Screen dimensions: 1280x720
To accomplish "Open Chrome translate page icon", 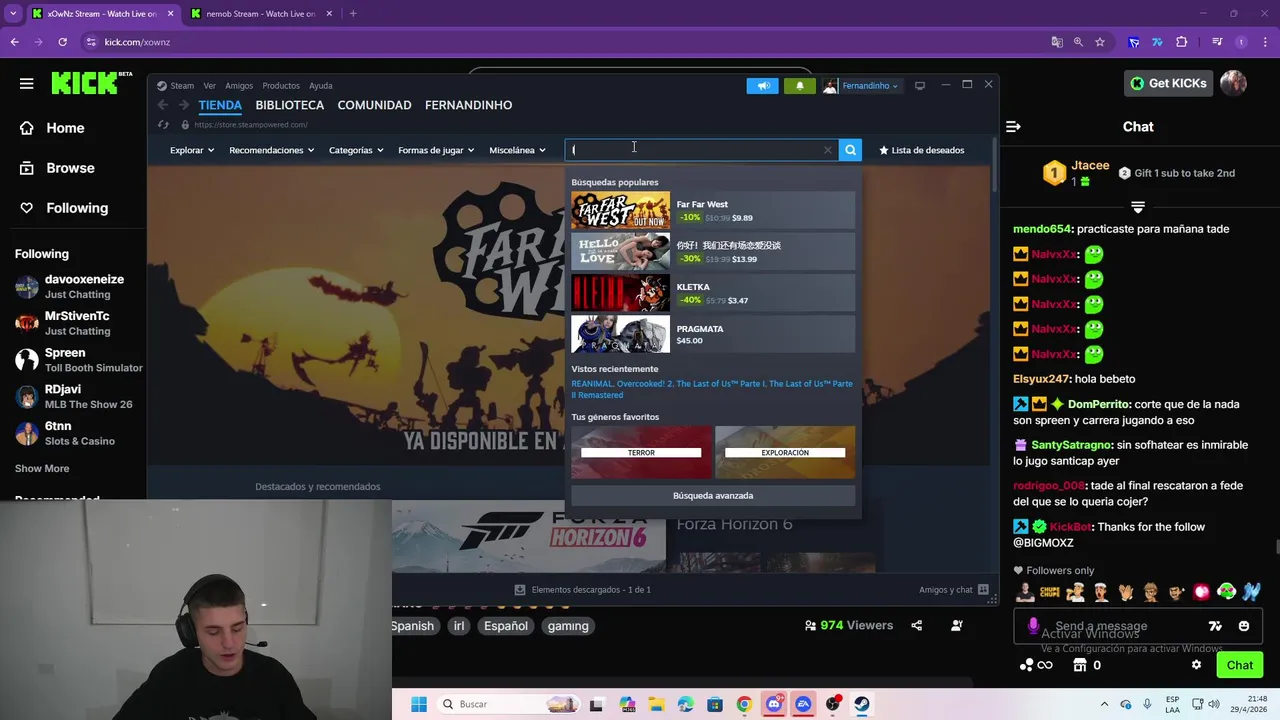I will coord(1057,42).
